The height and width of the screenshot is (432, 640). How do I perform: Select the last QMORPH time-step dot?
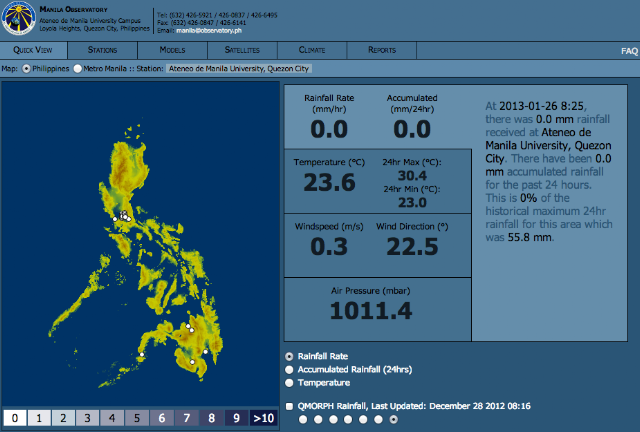[x=393, y=419]
